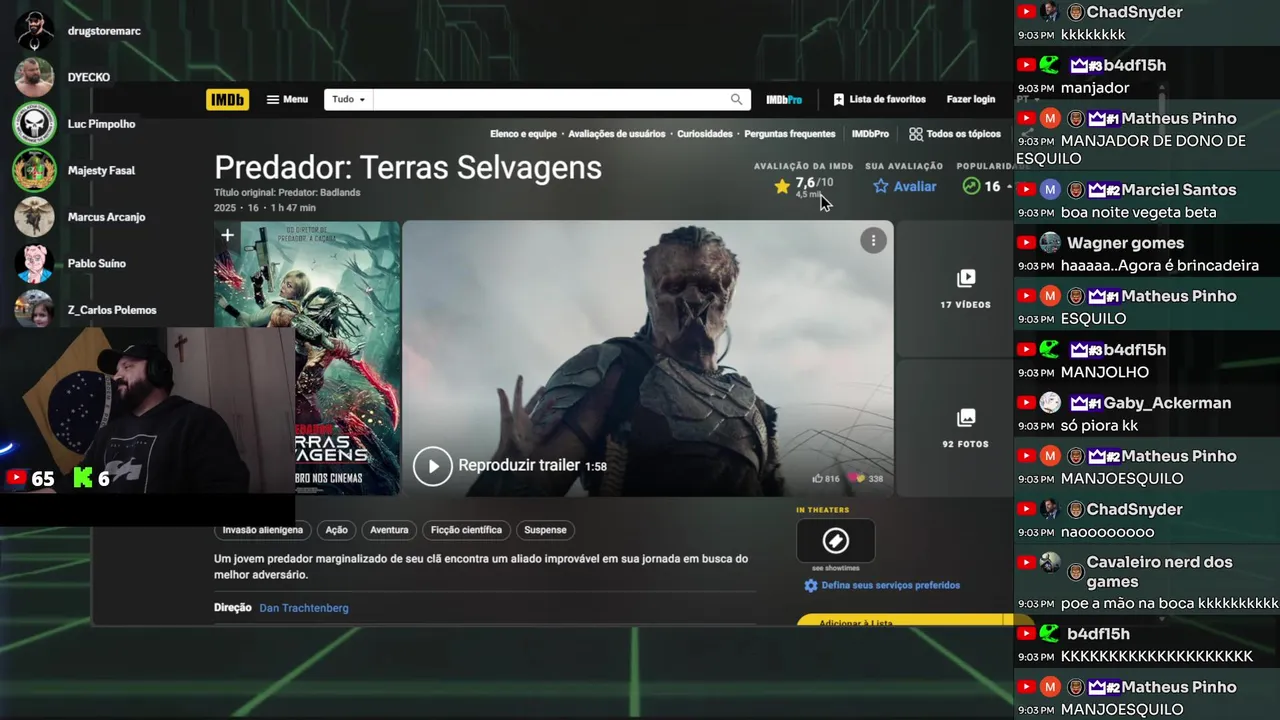Click the 'só piora kk' chat message
The height and width of the screenshot is (720, 1280).
coord(1099,425)
